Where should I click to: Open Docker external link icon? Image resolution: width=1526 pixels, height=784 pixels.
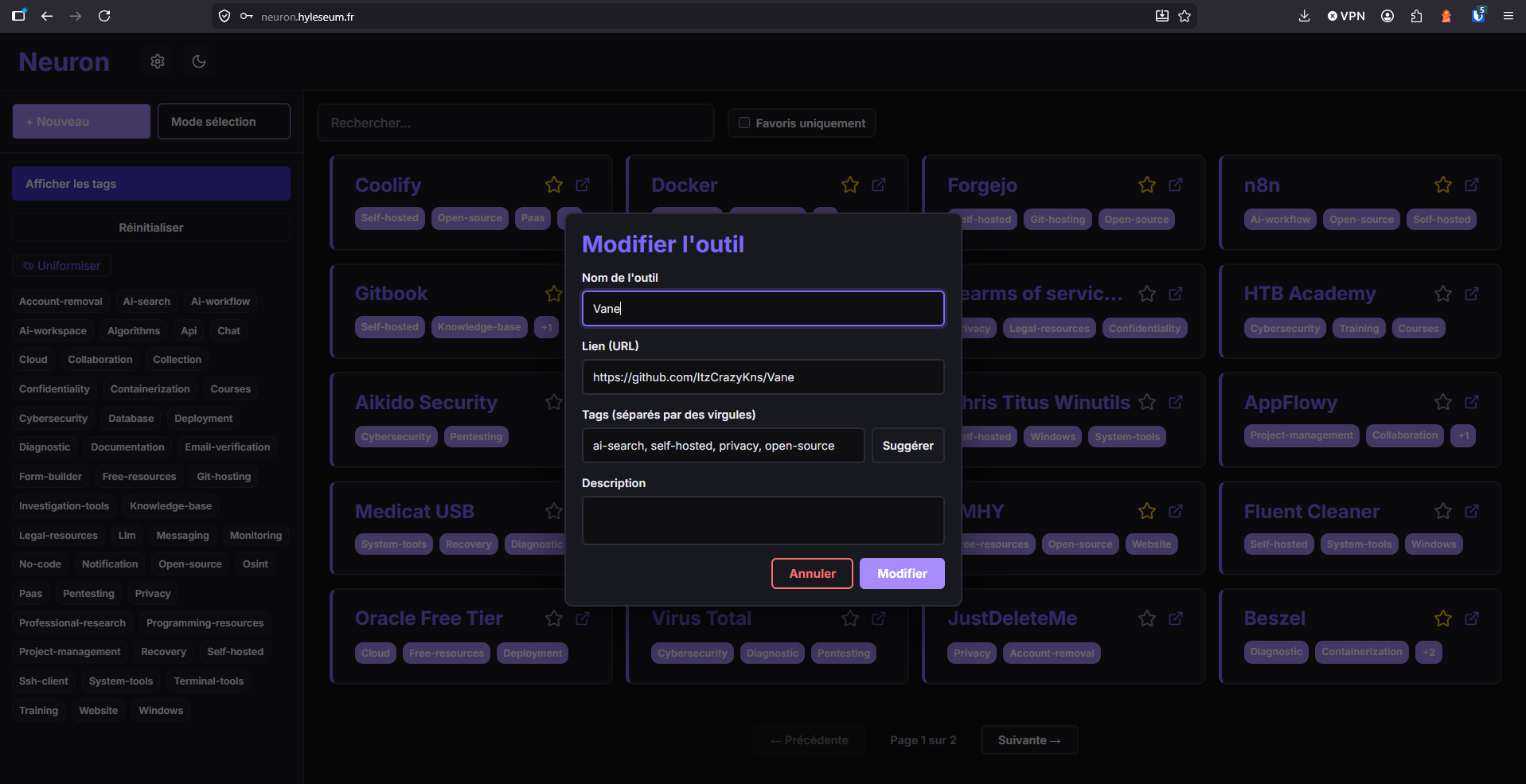pyautogui.click(x=879, y=185)
